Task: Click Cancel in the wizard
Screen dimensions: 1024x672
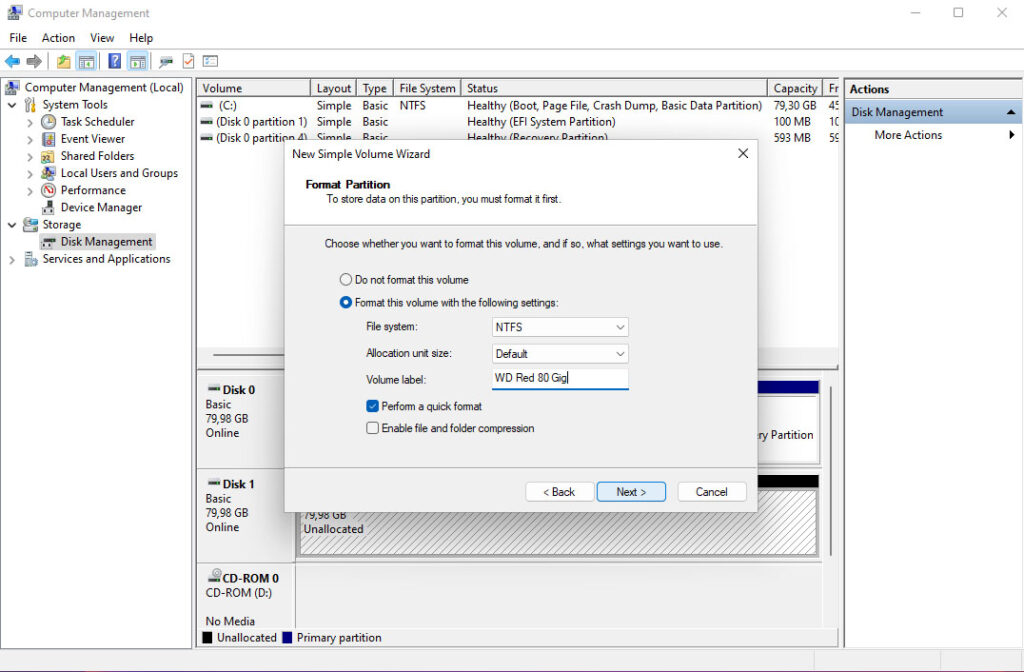Action: click(x=711, y=492)
